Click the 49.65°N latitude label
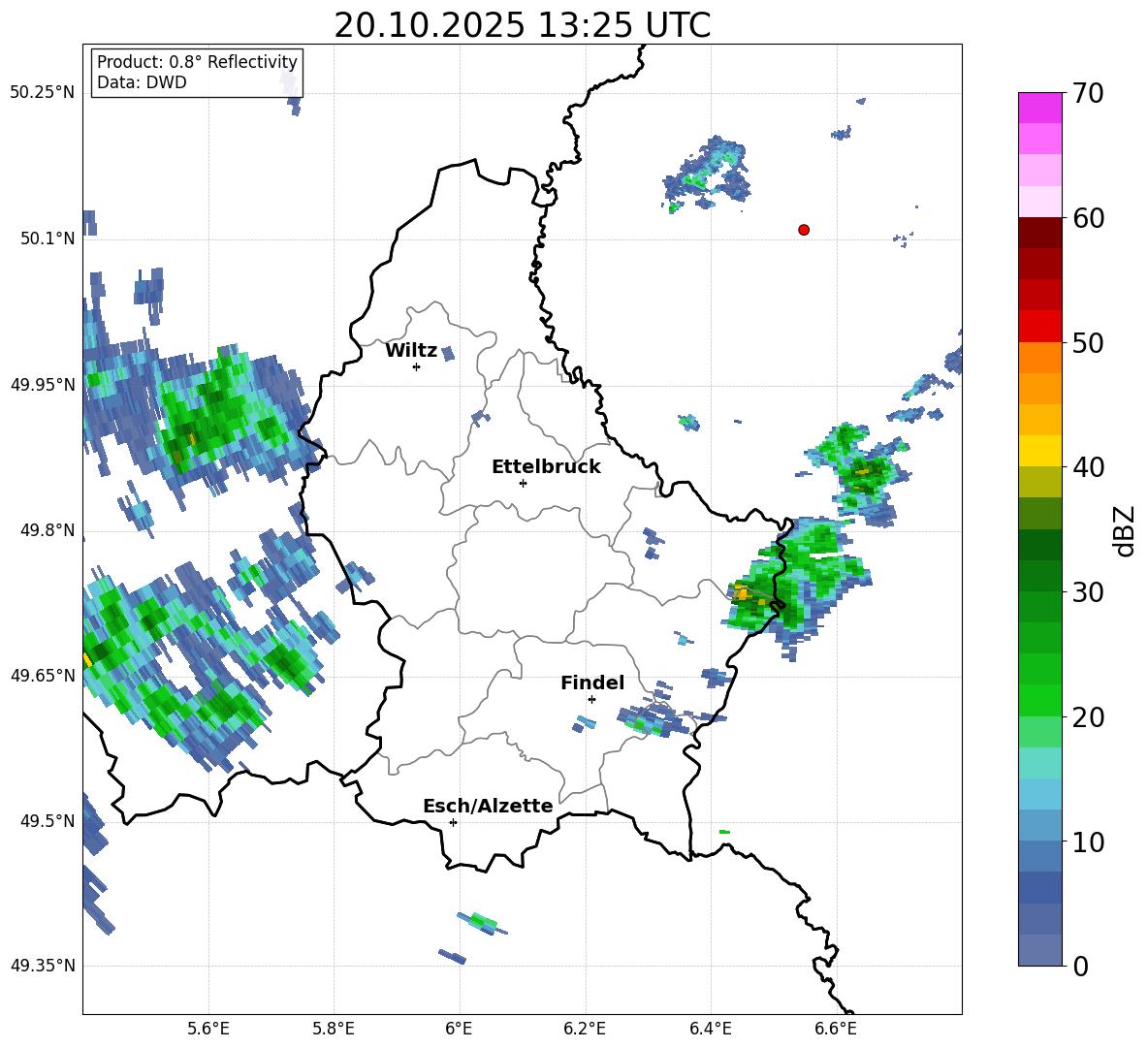Screen dimensions: 1148x1048 pos(43,675)
